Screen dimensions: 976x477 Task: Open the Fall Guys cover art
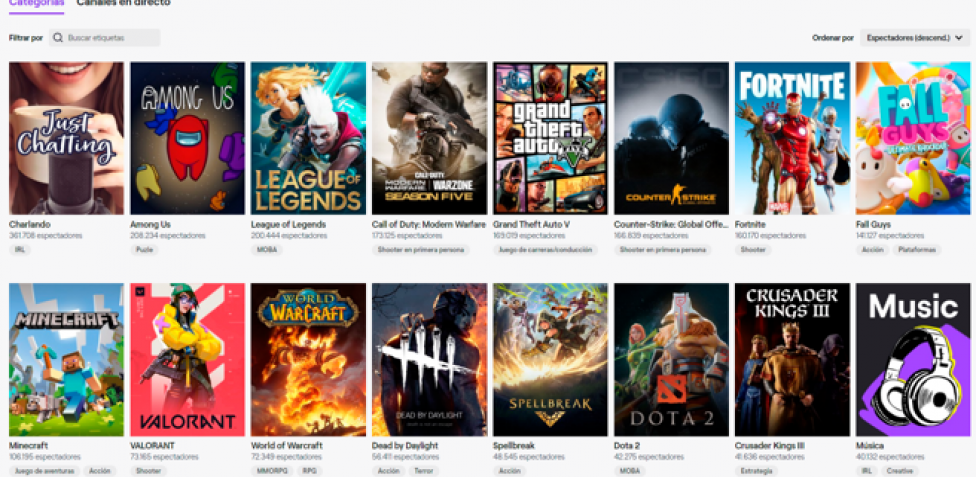click(x=913, y=138)
